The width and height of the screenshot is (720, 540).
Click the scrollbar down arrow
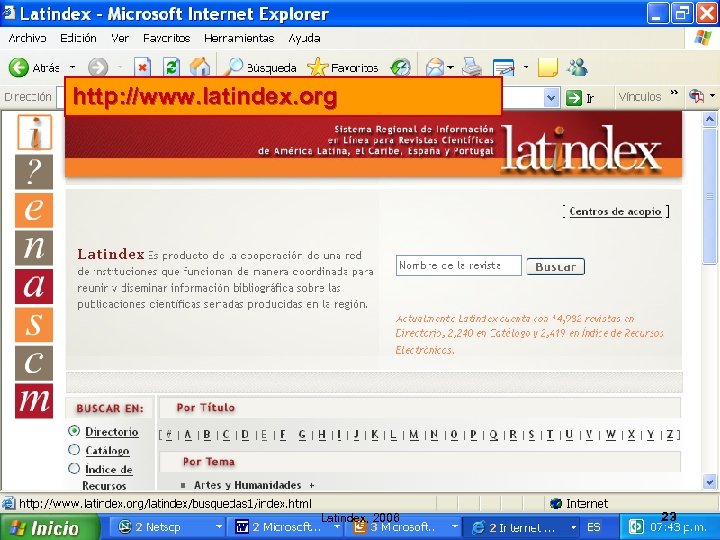click(709, 482)
